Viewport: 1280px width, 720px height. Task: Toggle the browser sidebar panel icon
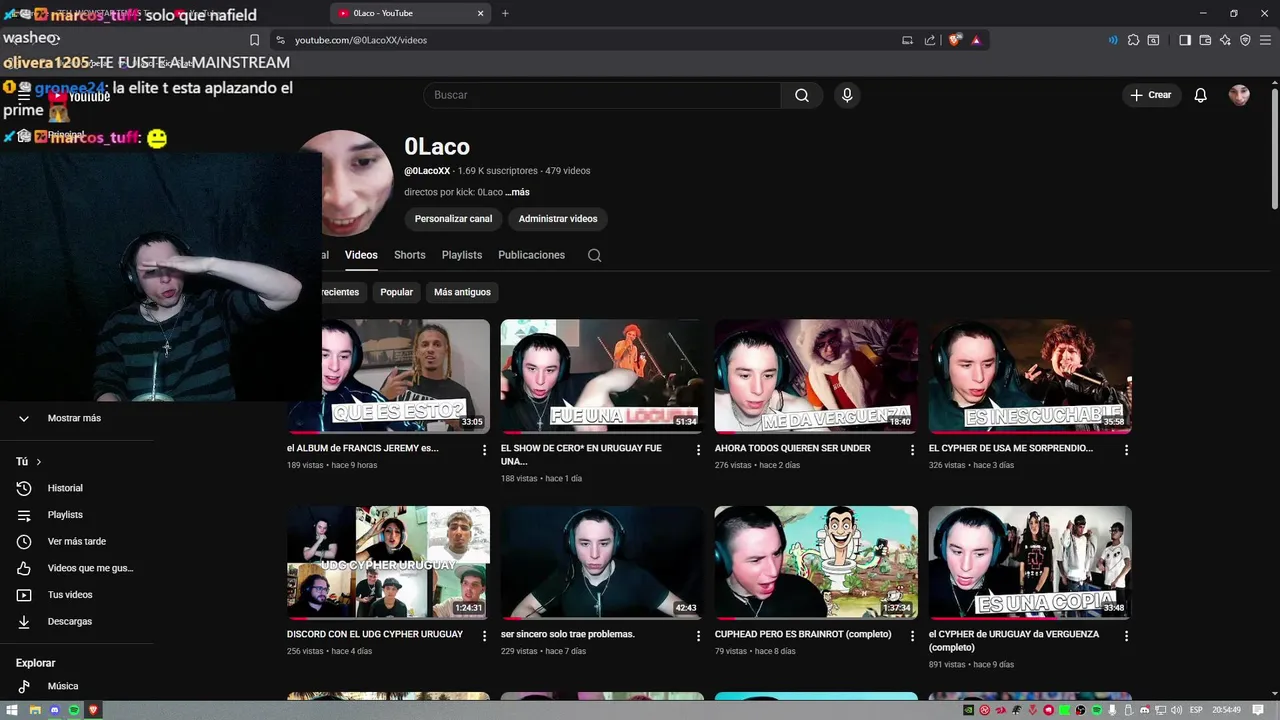pyautogui.click(x=1185, y=40)
